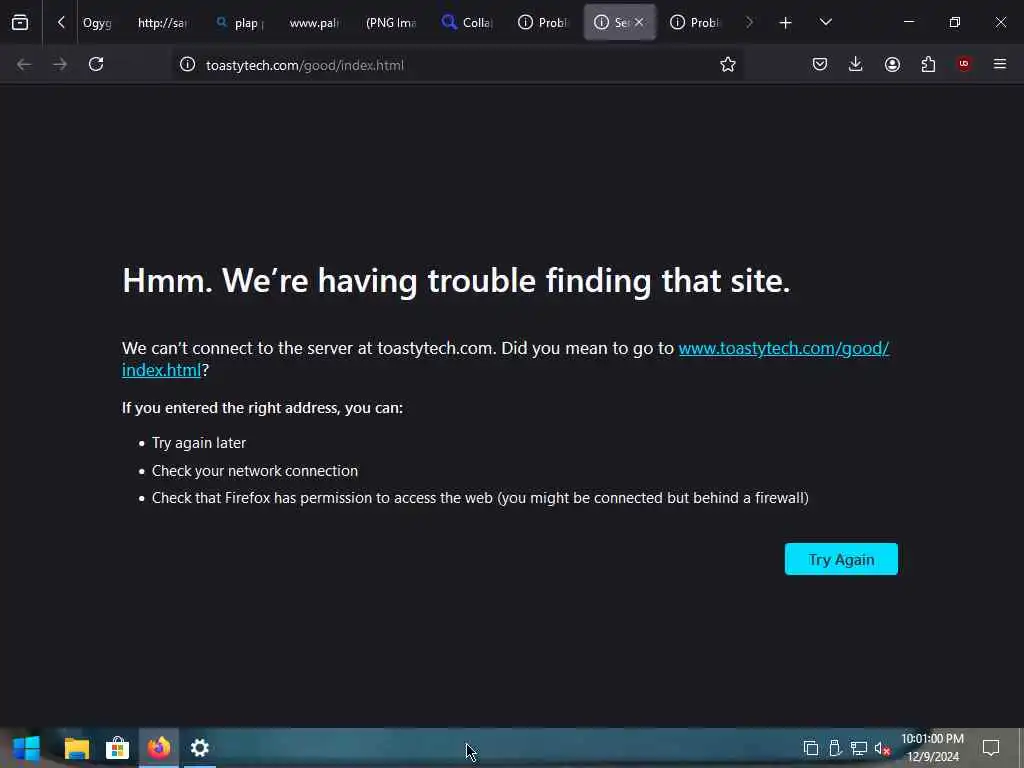Follow the www.toastytech.com/good/ link
Screen dimensions: 1024x768
(784, 348)
